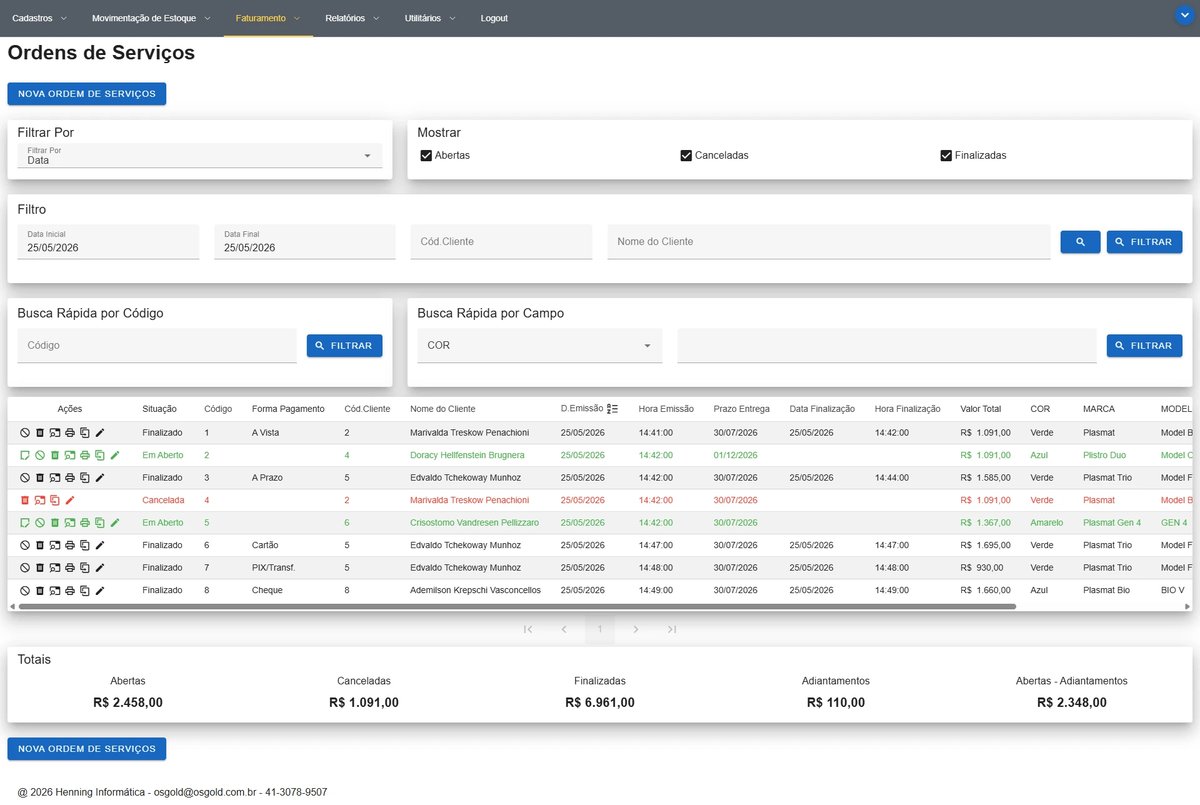1200x805 pixels.
Task: Click the Valor Total column header
Action: pyautogui.click(x=980, y=409)
